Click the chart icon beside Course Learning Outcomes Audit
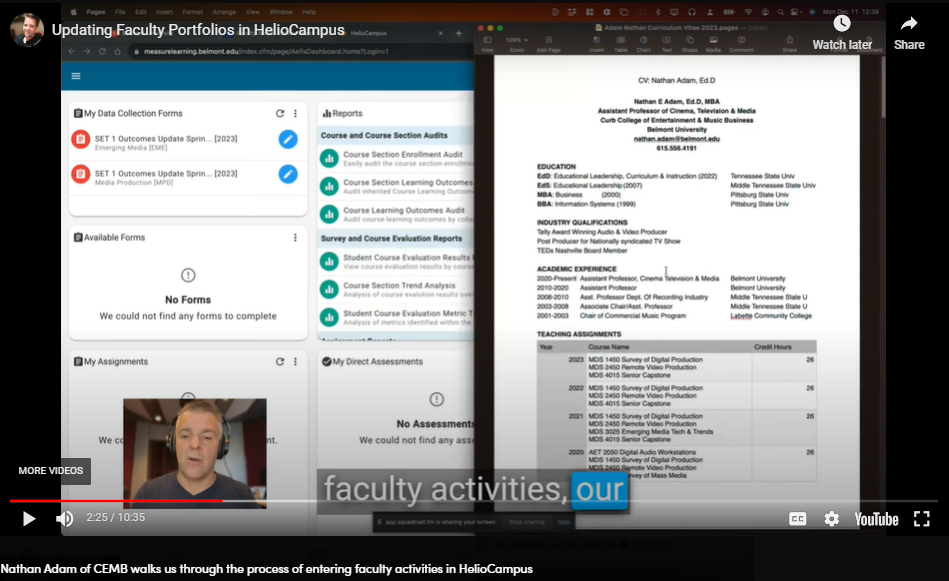 click(329, 214)
